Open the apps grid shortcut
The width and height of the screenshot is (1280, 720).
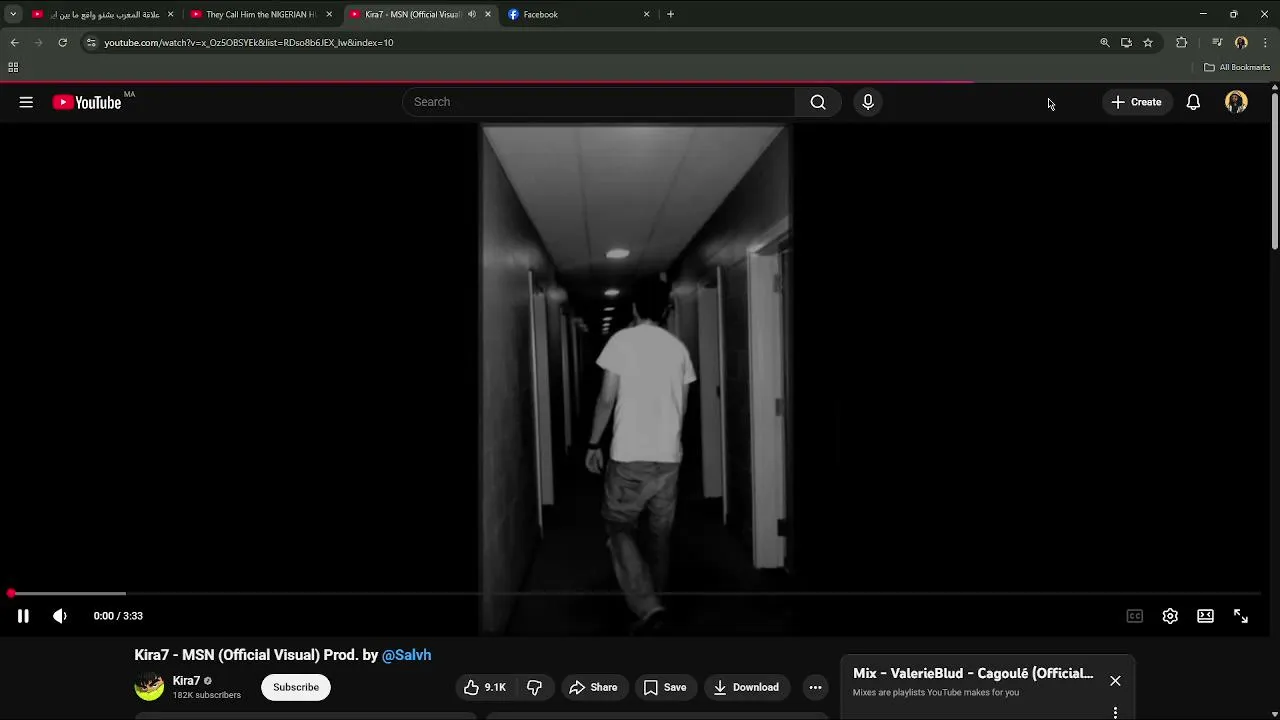pos(13,67)
